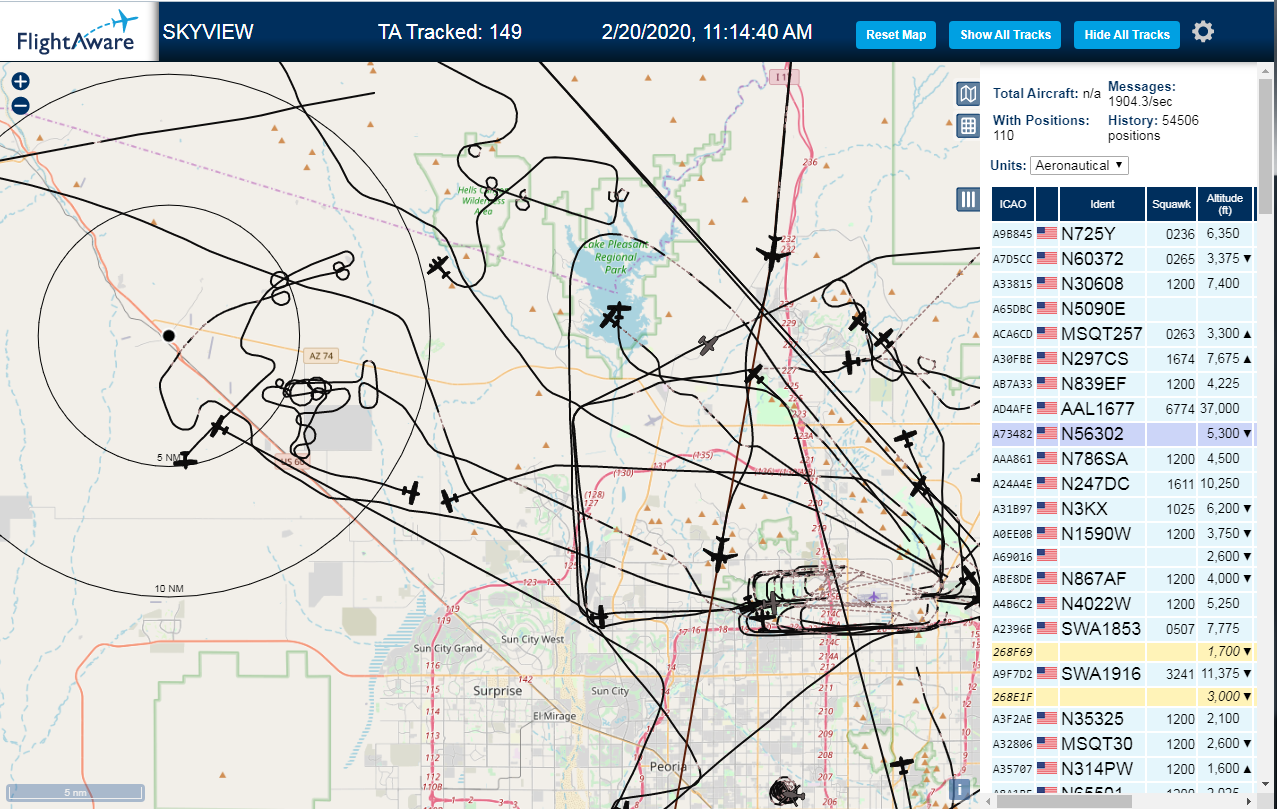This screenshot has height=809, width=1277.
Task: Click the US flag in the N725Y row
Action: click(1047, 234)
